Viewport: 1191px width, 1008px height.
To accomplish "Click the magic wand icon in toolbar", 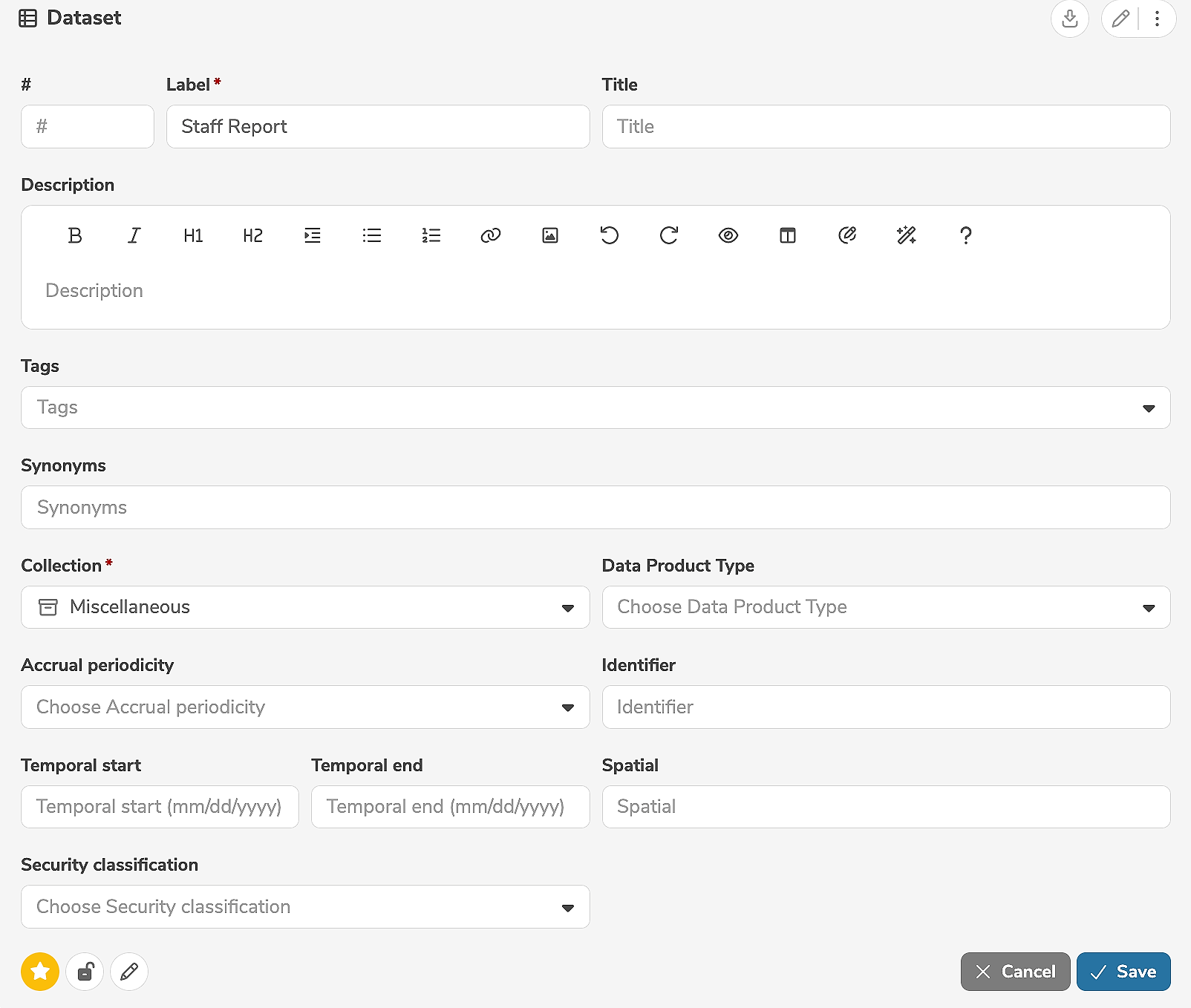I will [x=906, y=235].
